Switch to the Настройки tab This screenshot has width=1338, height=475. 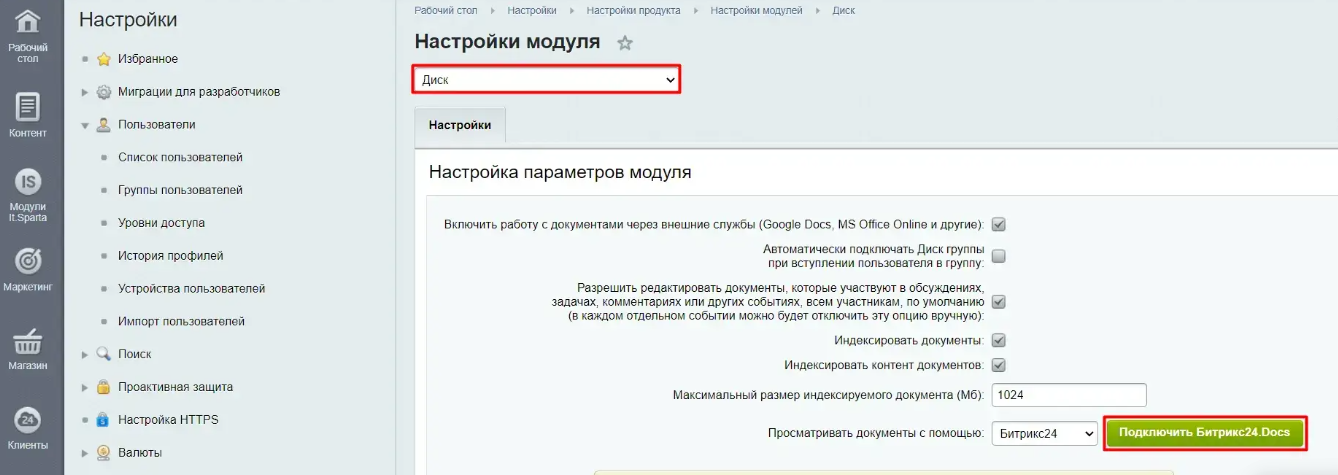(460, 125)
